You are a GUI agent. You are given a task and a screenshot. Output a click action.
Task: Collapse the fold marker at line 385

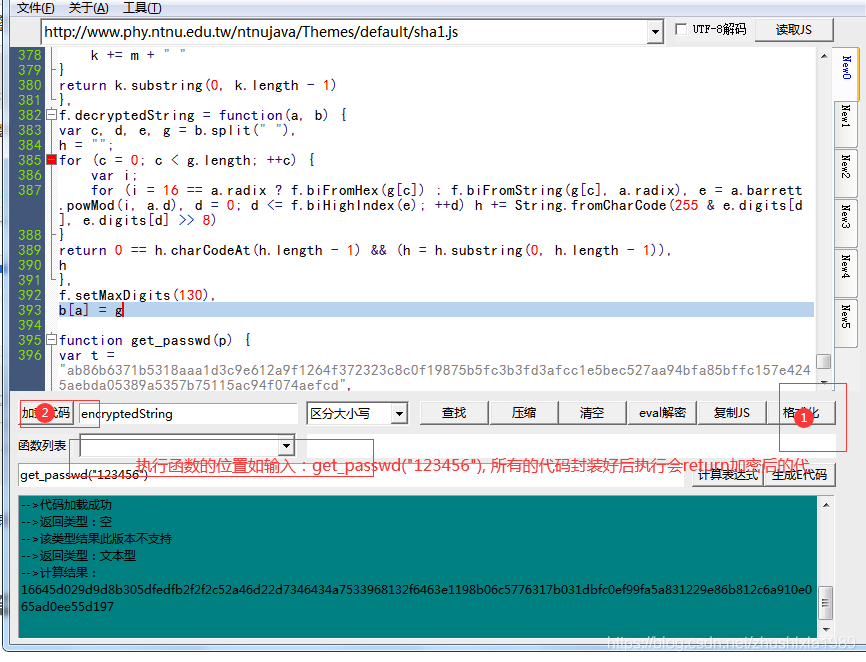[52, 160]
